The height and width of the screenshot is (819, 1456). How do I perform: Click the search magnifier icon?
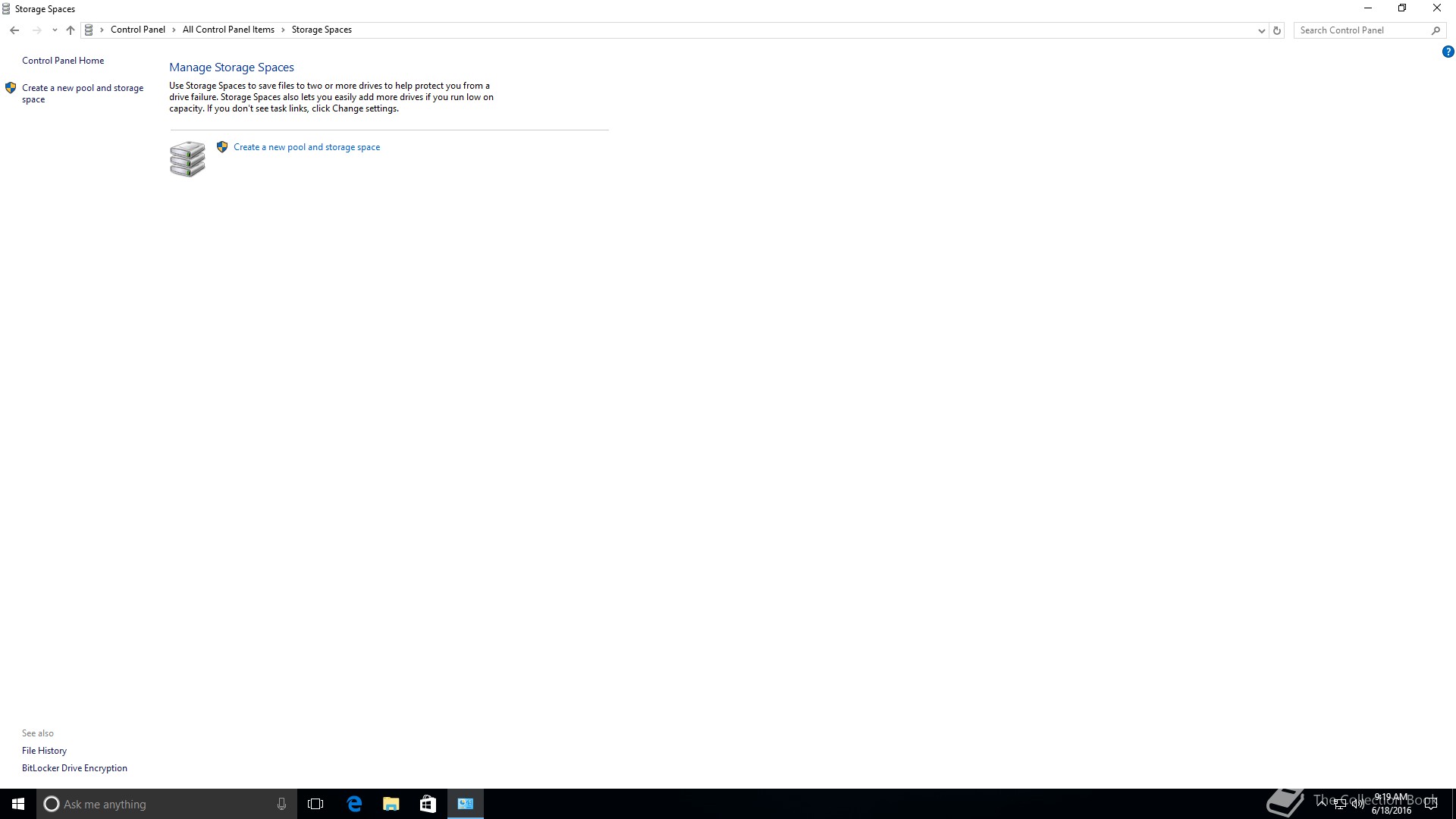(x=1436, y=30)
